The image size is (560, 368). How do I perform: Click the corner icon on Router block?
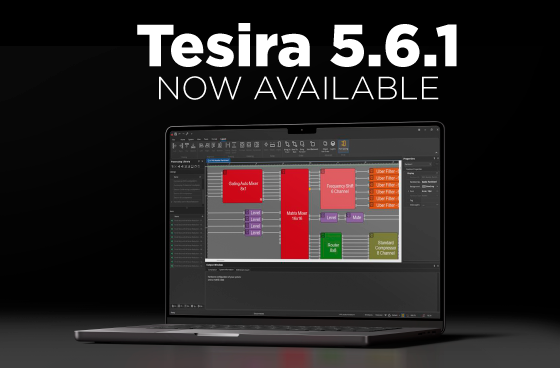point(323,235)
